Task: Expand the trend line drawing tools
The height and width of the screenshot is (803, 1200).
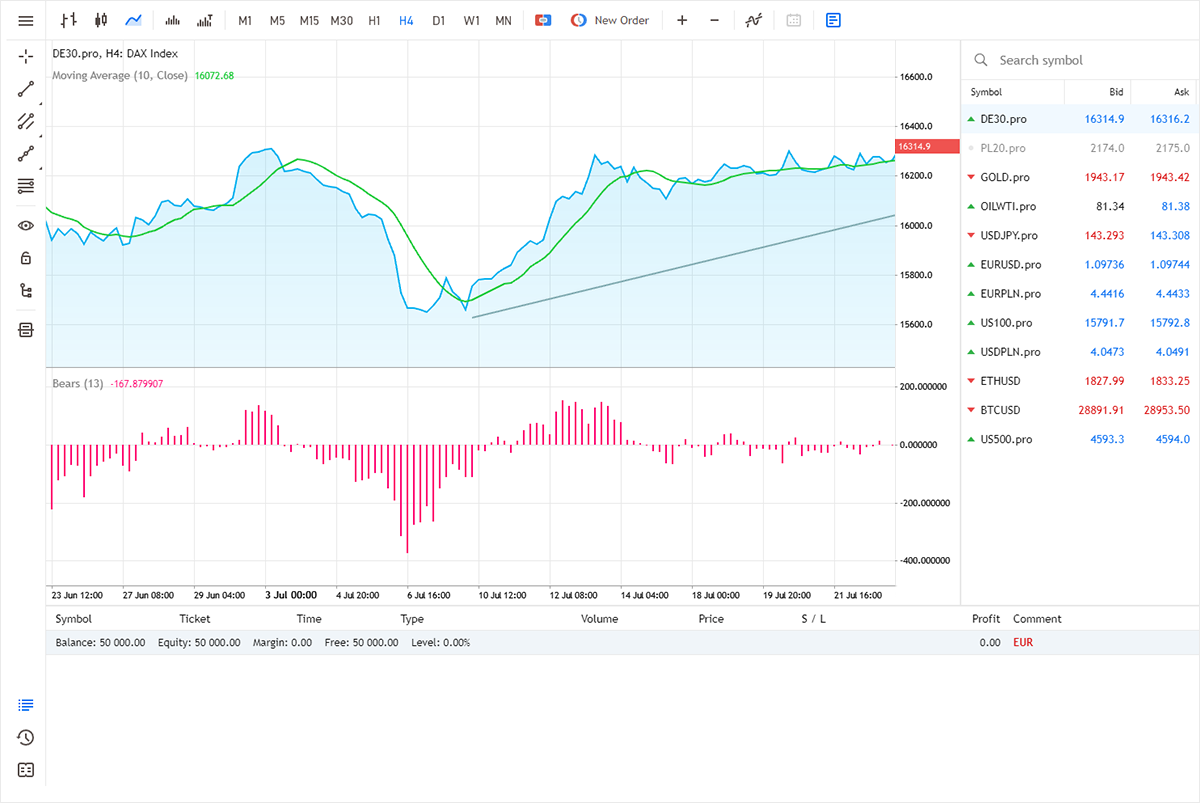Action: click(26, 89)
